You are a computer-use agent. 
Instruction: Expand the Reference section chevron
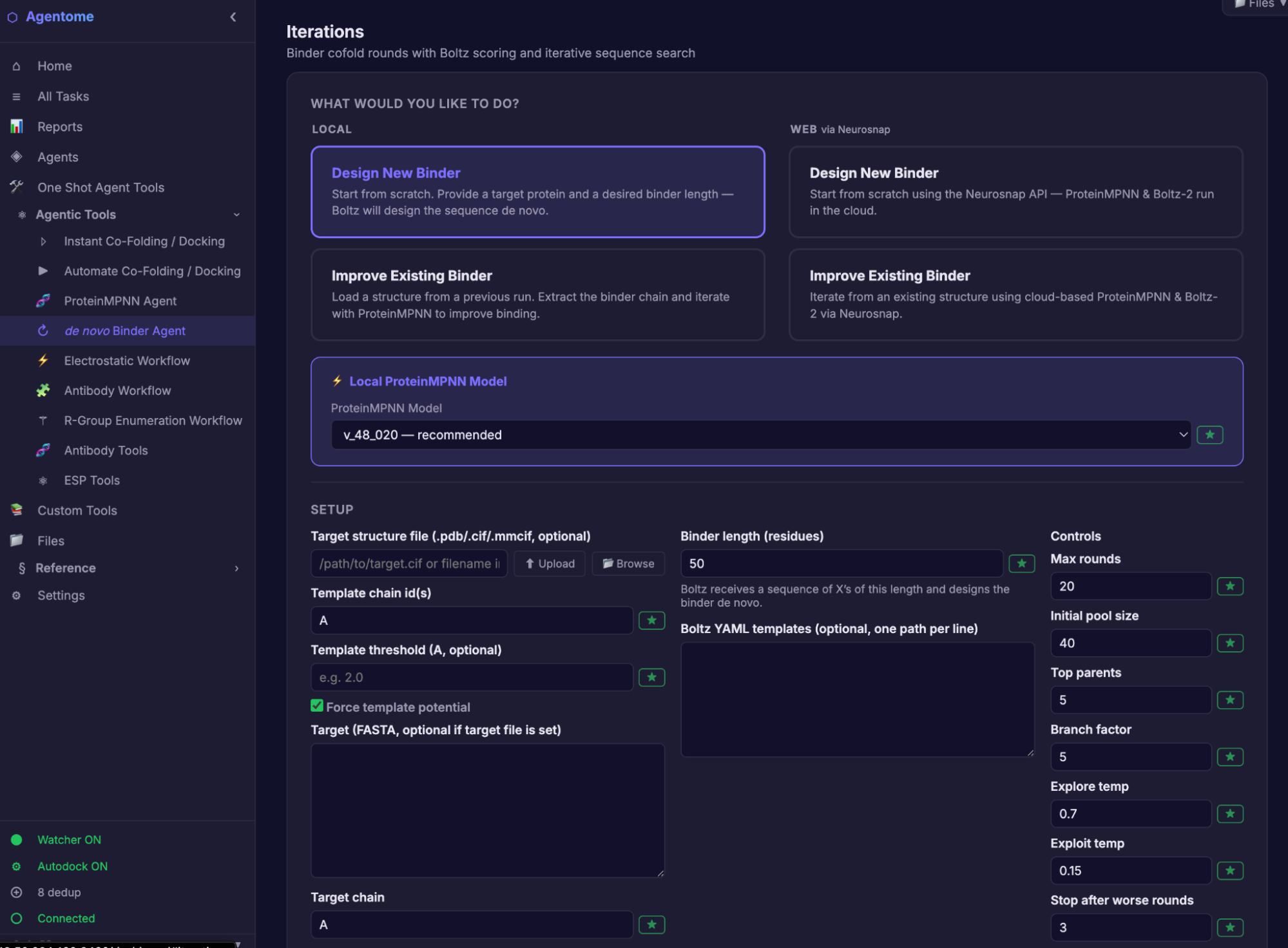tap(236, 568)
